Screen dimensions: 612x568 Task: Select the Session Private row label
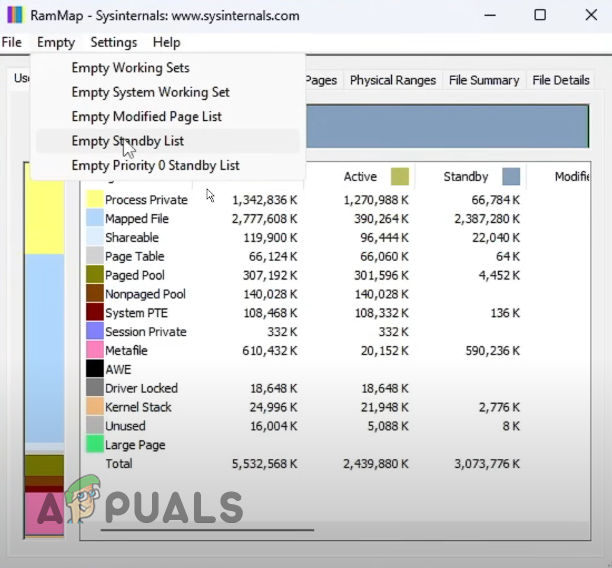coord(146,332)
